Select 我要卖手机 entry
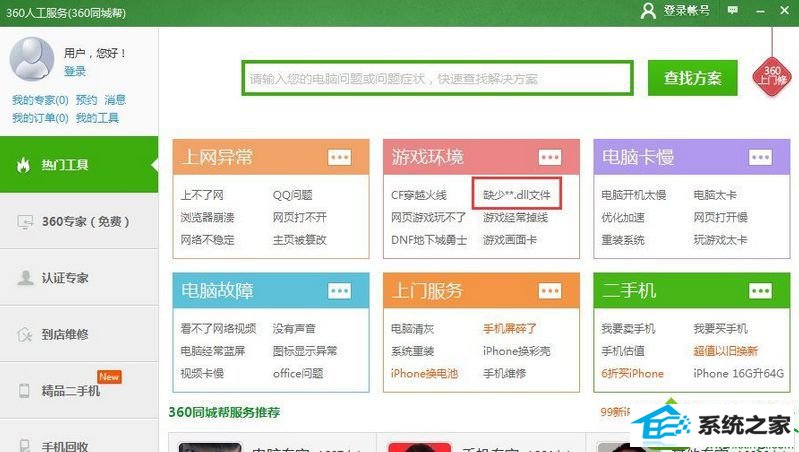This screenshot has height=452, width=799. pos(628,329)
